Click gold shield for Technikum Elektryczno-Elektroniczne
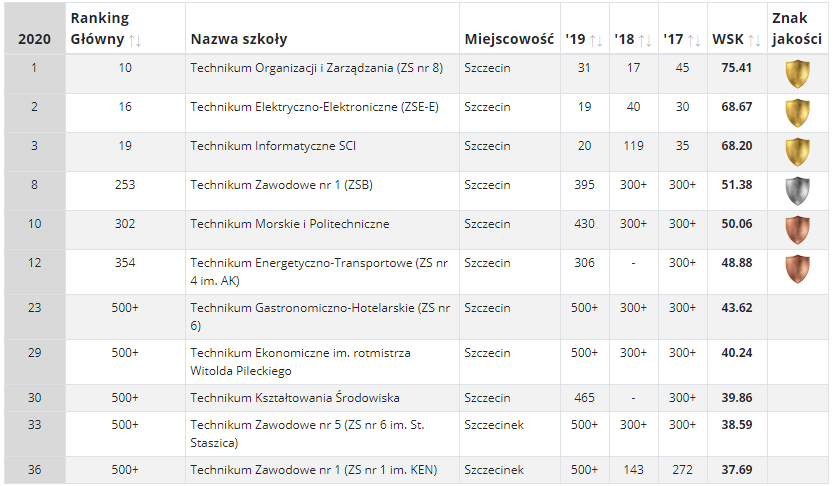Screen dimensions: 833x486 pos(797,113)
